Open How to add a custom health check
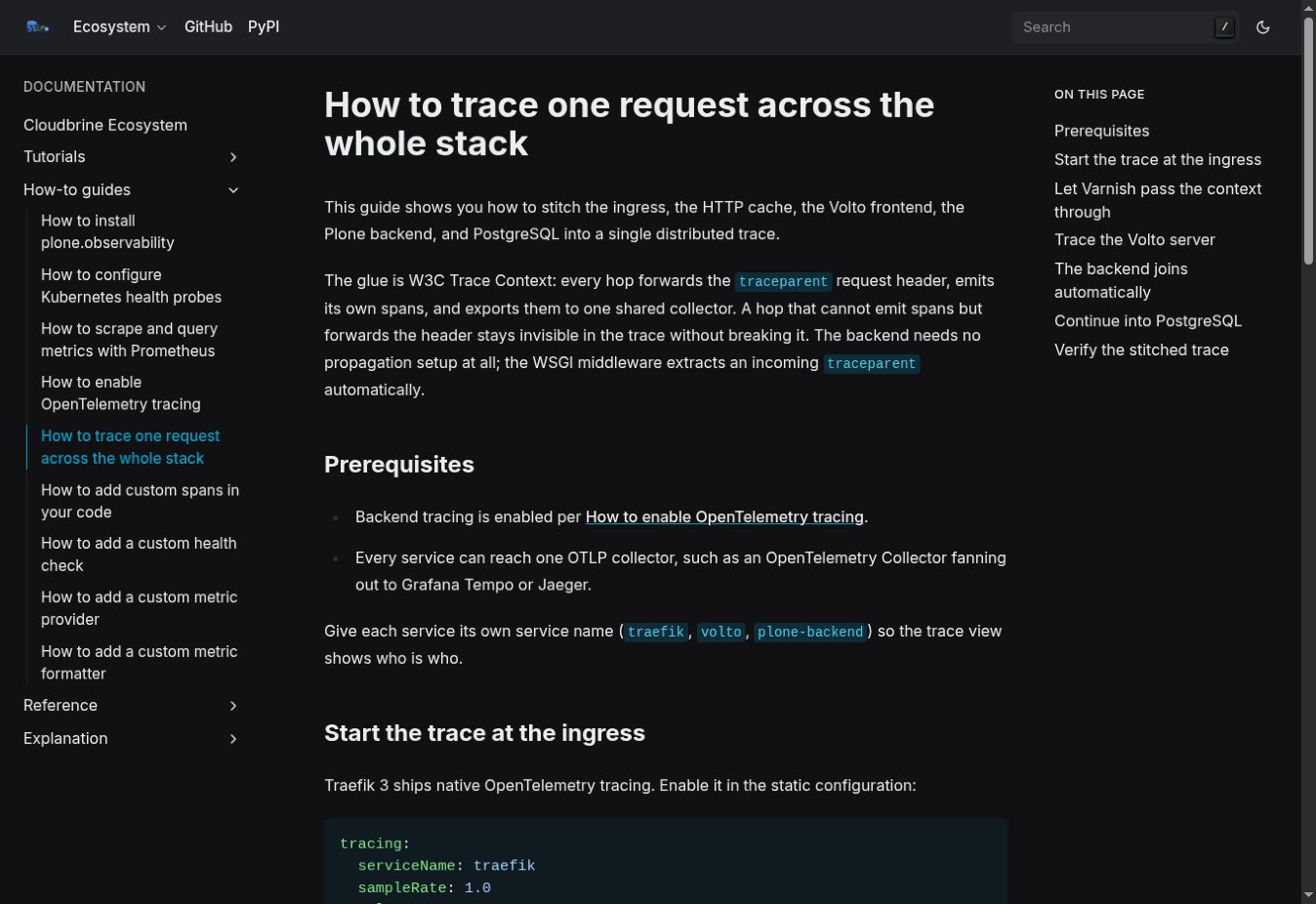The height and width of the screenshot is (904, 1316). 139,555
